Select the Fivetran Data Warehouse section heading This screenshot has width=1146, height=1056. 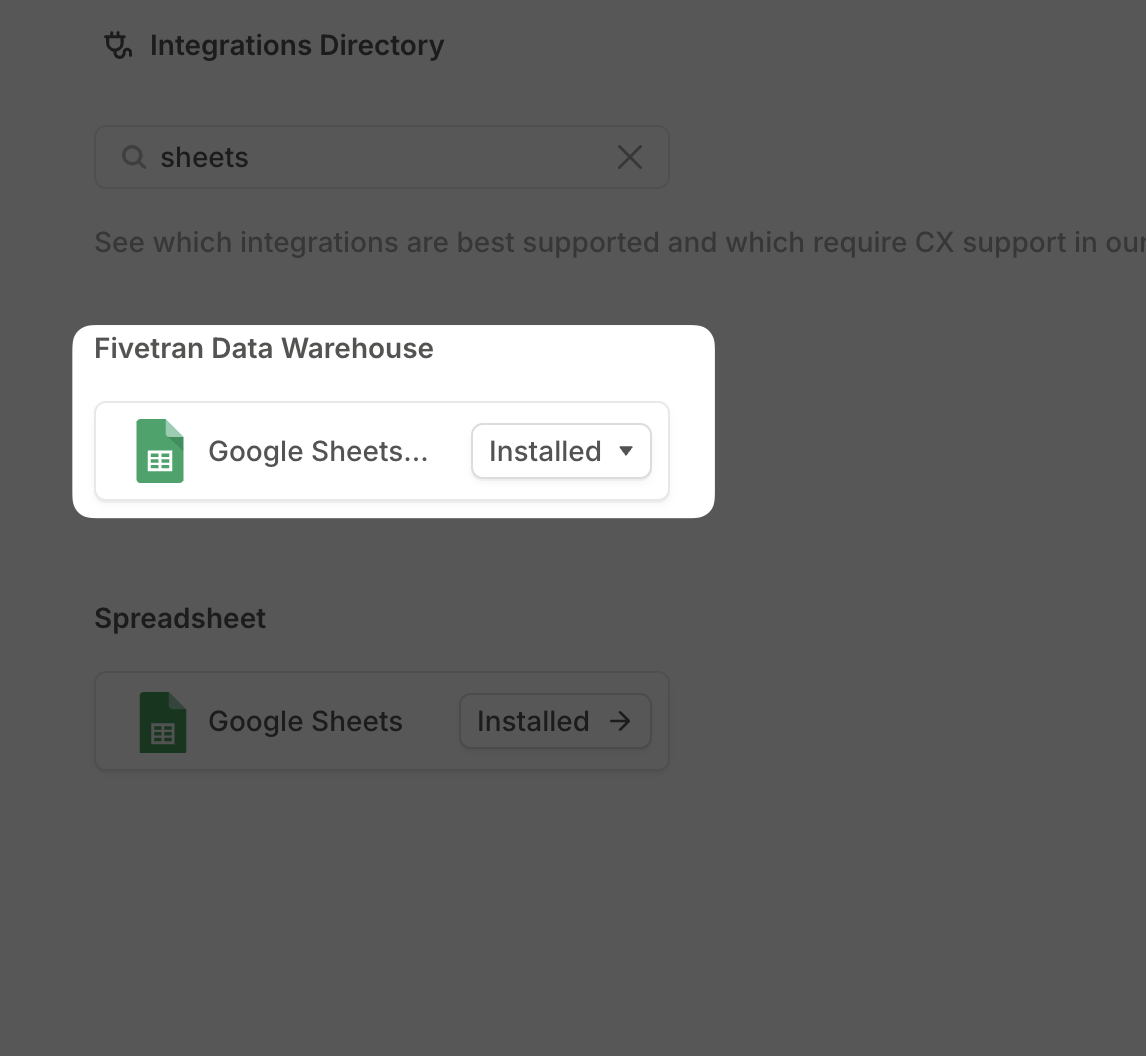[x=264, y=348]
